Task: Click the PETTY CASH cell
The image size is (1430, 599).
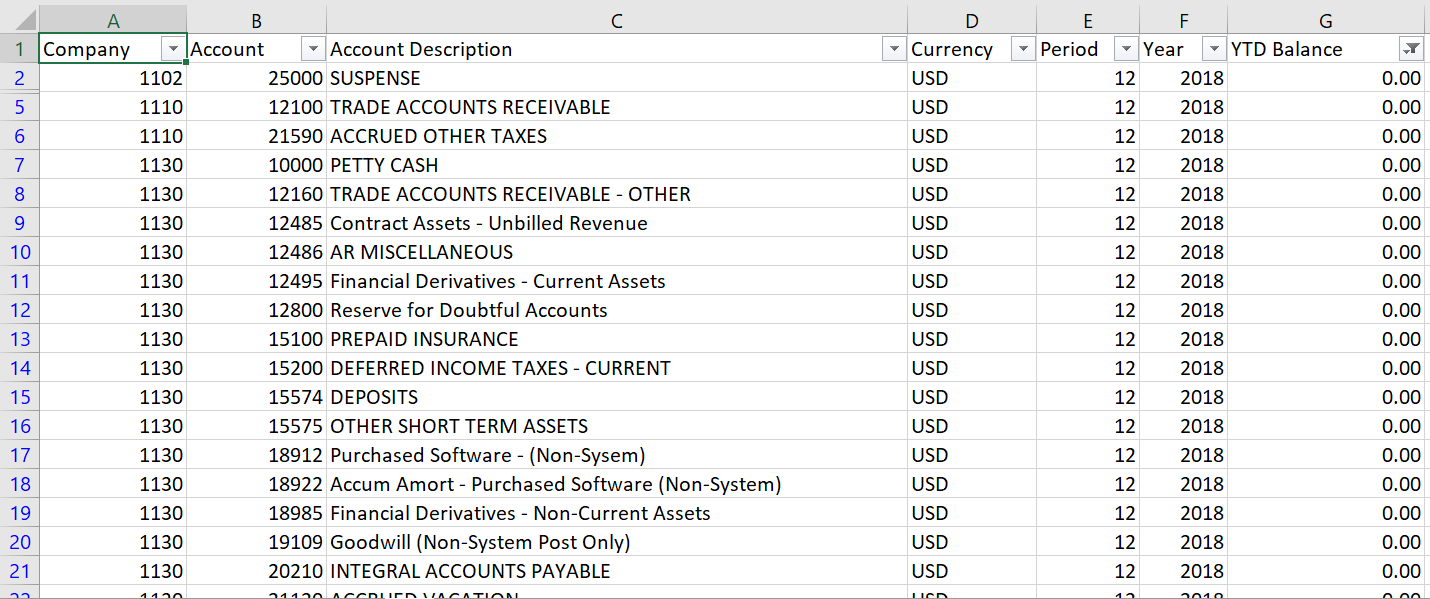Action: pyautogui.click(x=617, y=165)
